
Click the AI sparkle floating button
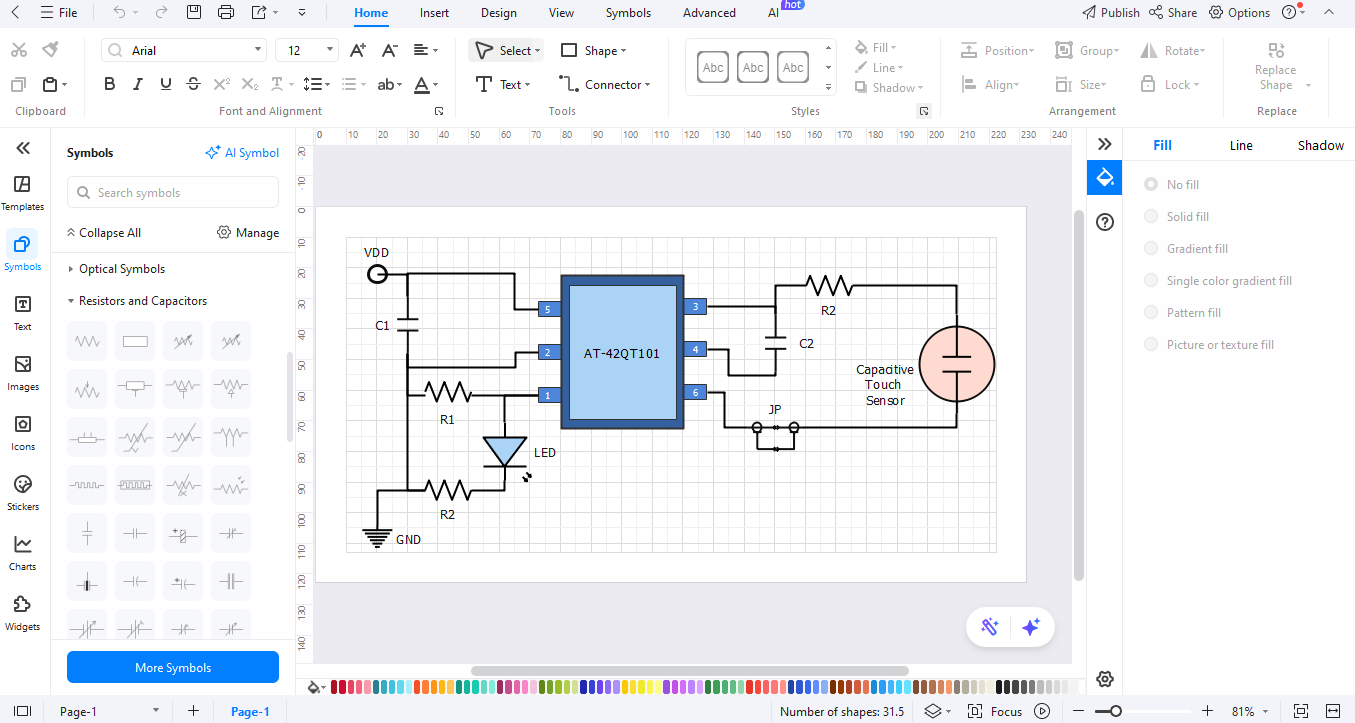1031,627
